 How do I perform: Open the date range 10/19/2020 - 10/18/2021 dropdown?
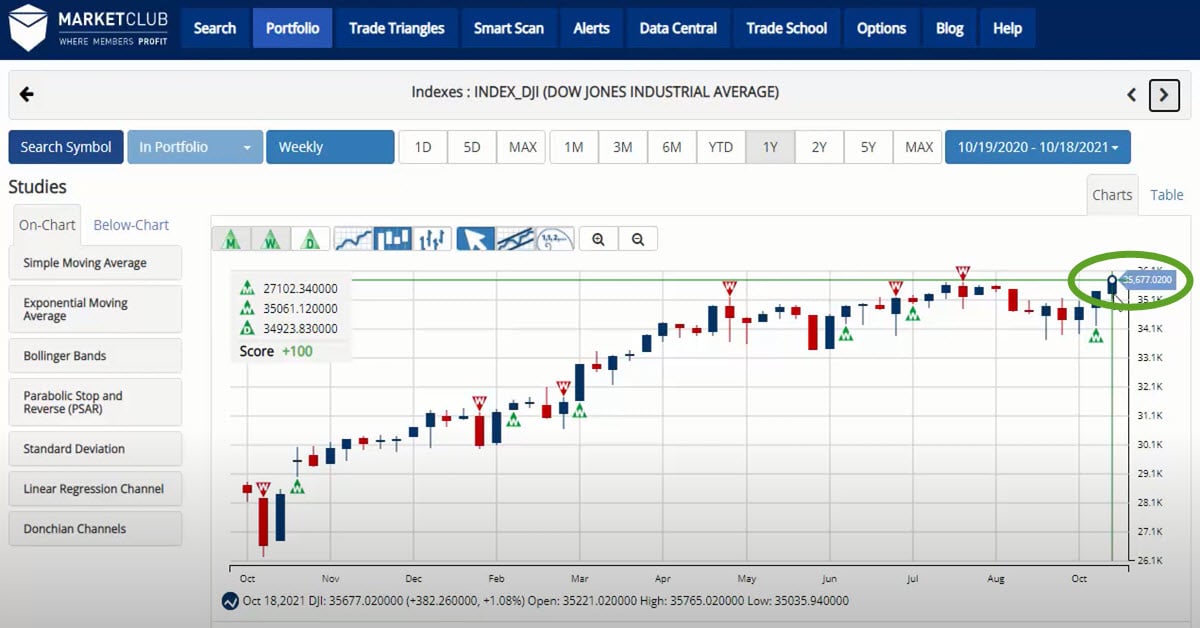pyautogui.click(x=1037, y=146)
